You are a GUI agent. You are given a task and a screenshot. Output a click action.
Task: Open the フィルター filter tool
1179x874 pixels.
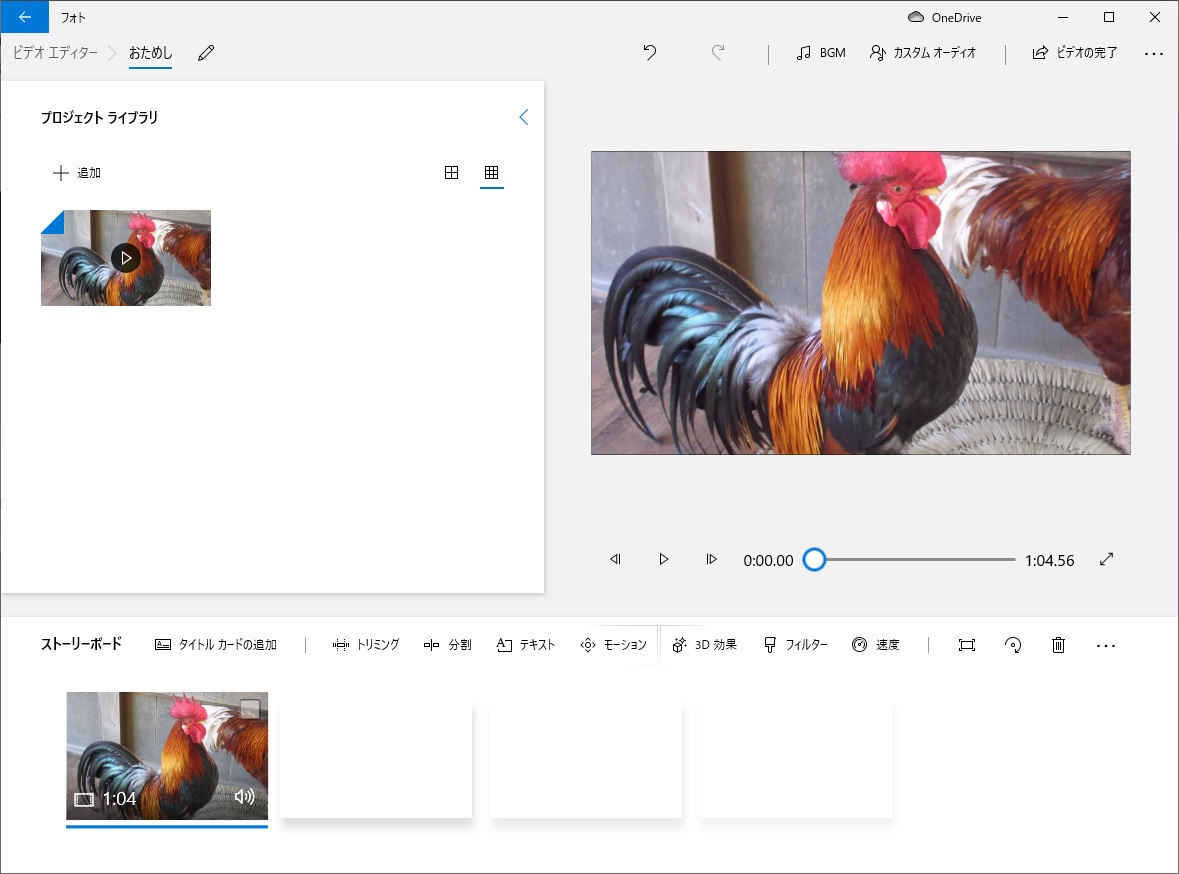pyautogui.click(x=796, y=645)
